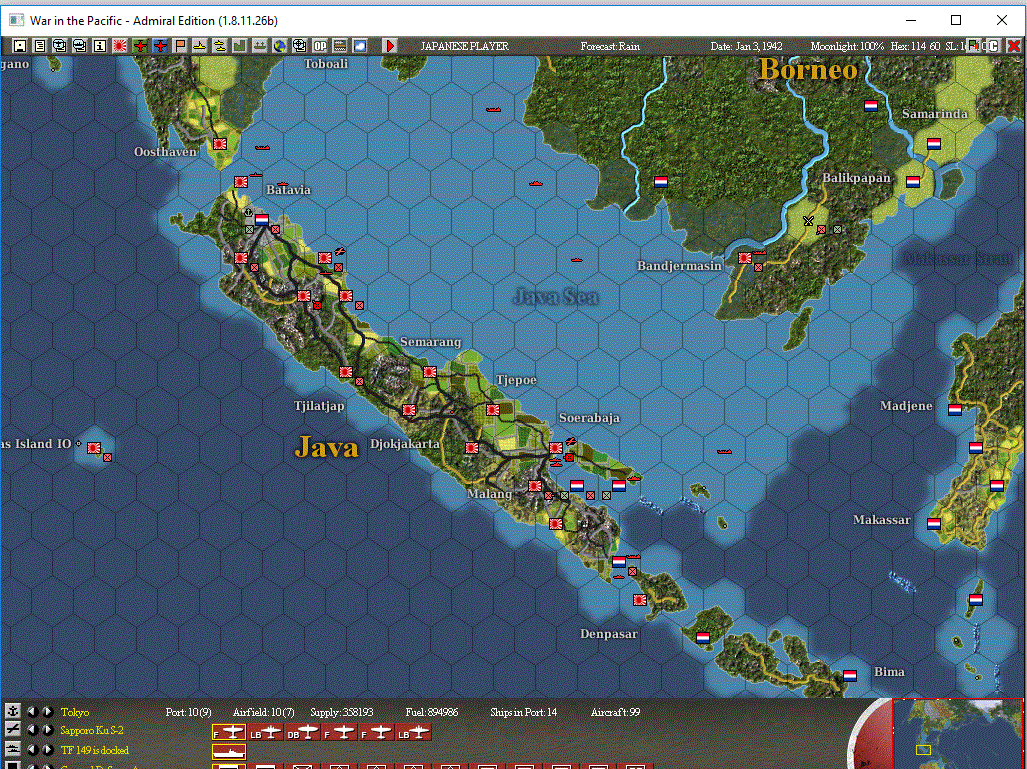
Task: Click the anchor port icon beside Tokyo
Action: (x=12, y=711)
